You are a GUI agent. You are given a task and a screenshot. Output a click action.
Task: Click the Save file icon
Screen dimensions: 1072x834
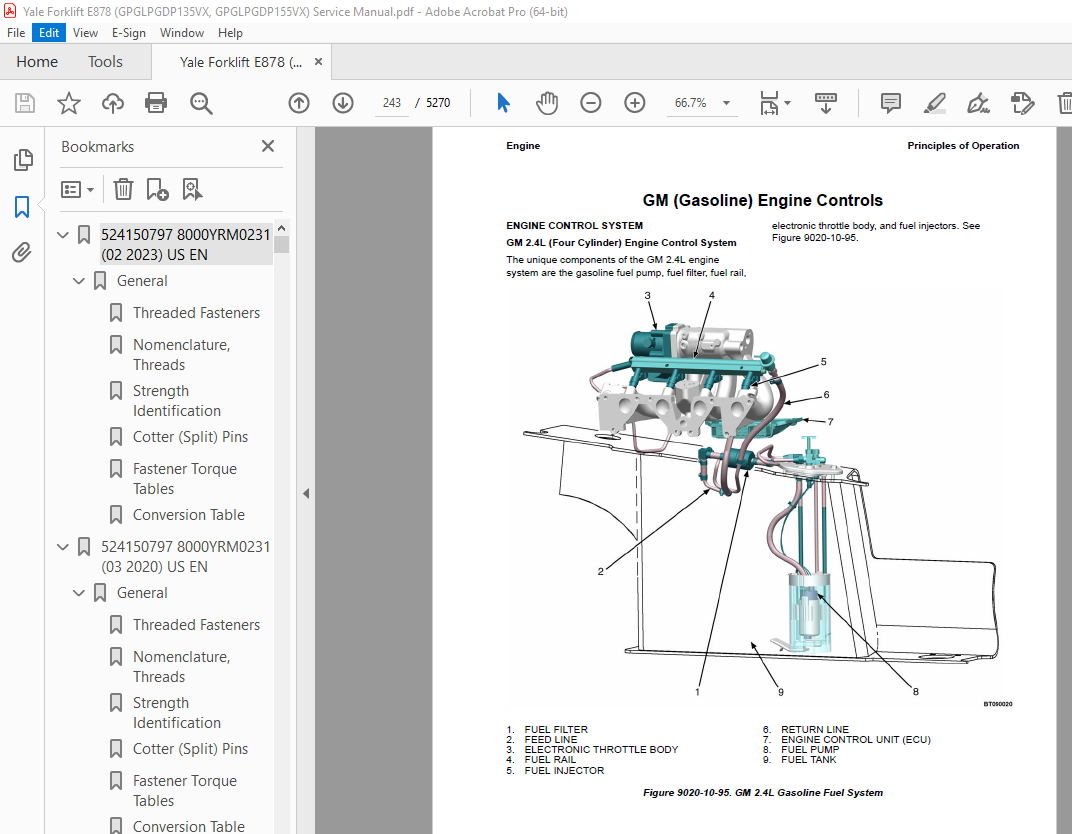25,103
